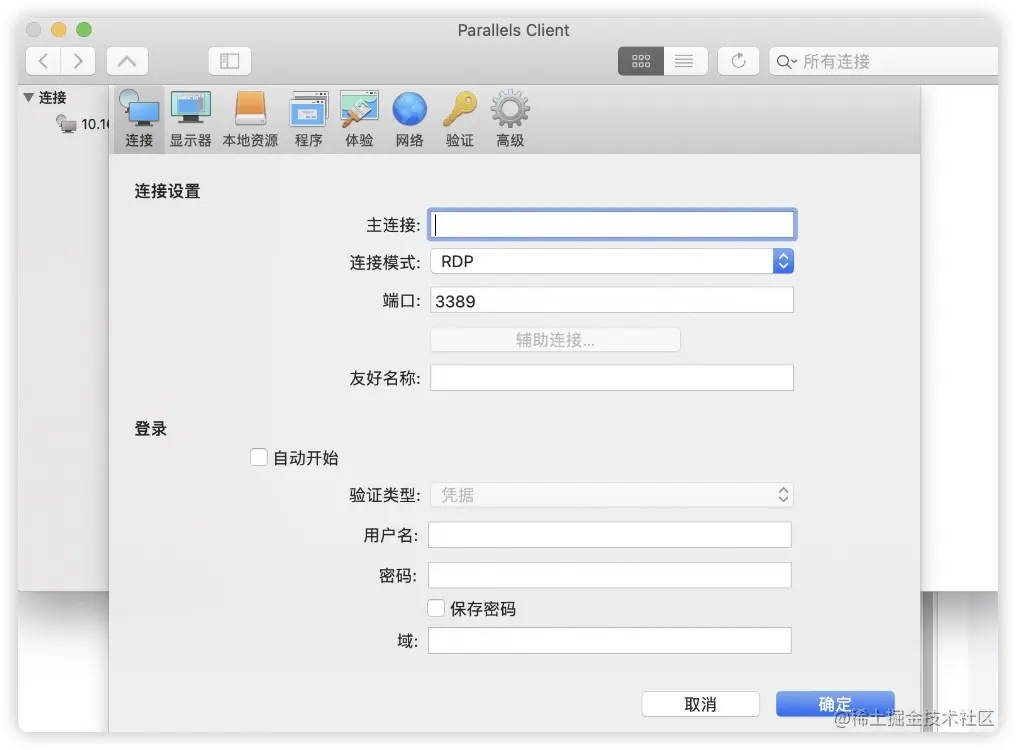Image resolution: width=1016 pixels, height=750 pixels.
Task: Click the 端口 field showing 3389
Action: pos(612,301)
